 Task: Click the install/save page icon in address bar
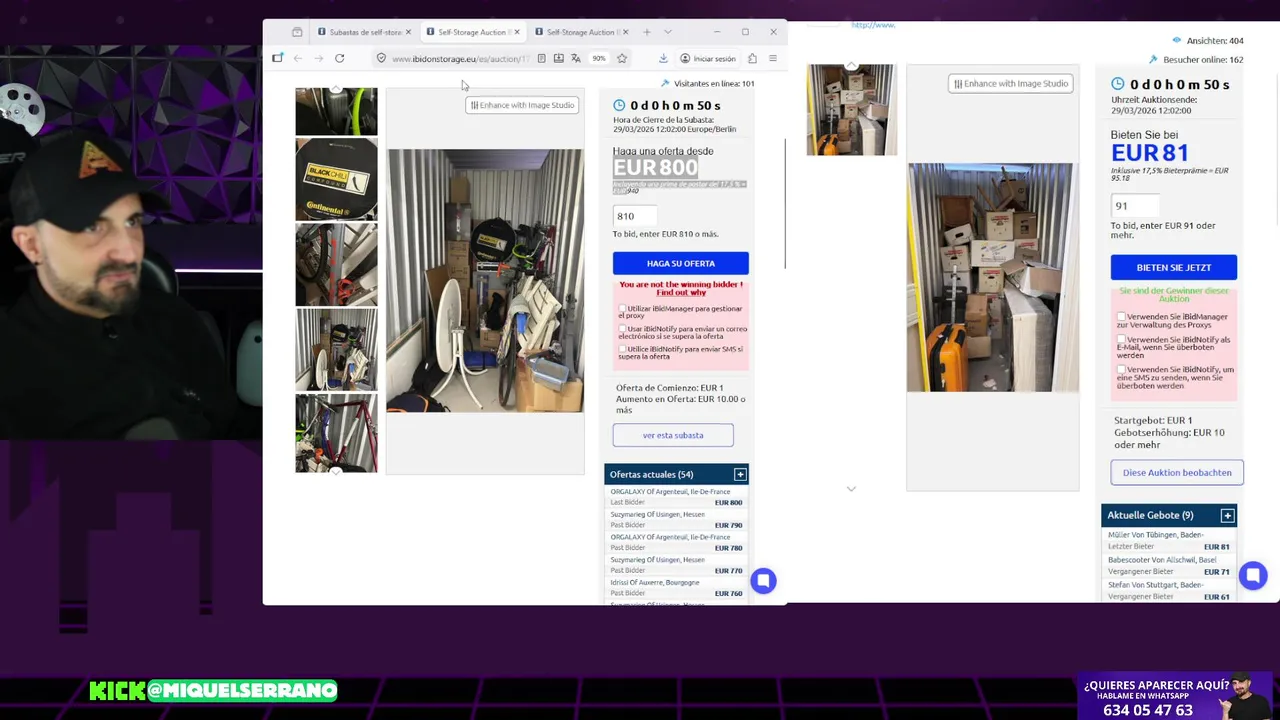tap(558, 58)
